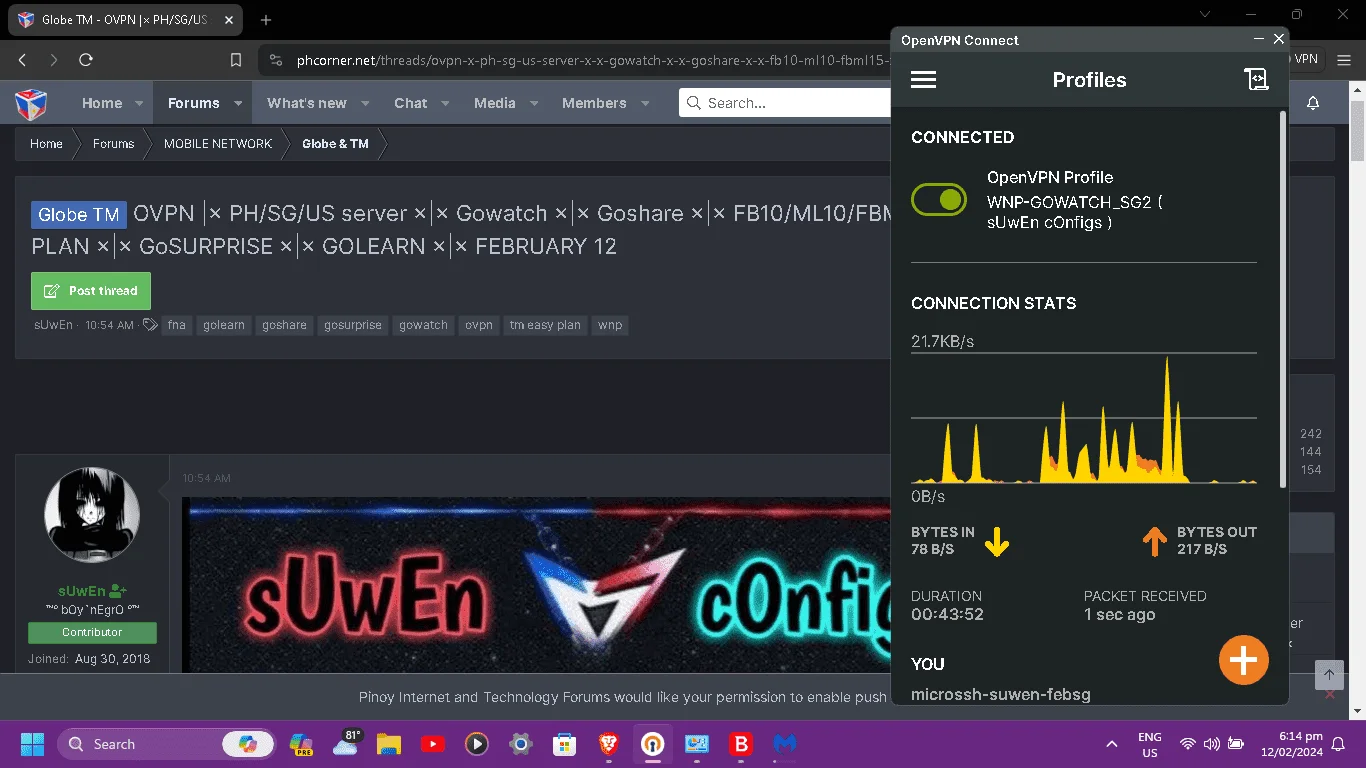This screenshot has height=768, width=1366.
Task: Click the fna tag
Action: (x=177, y=325)
